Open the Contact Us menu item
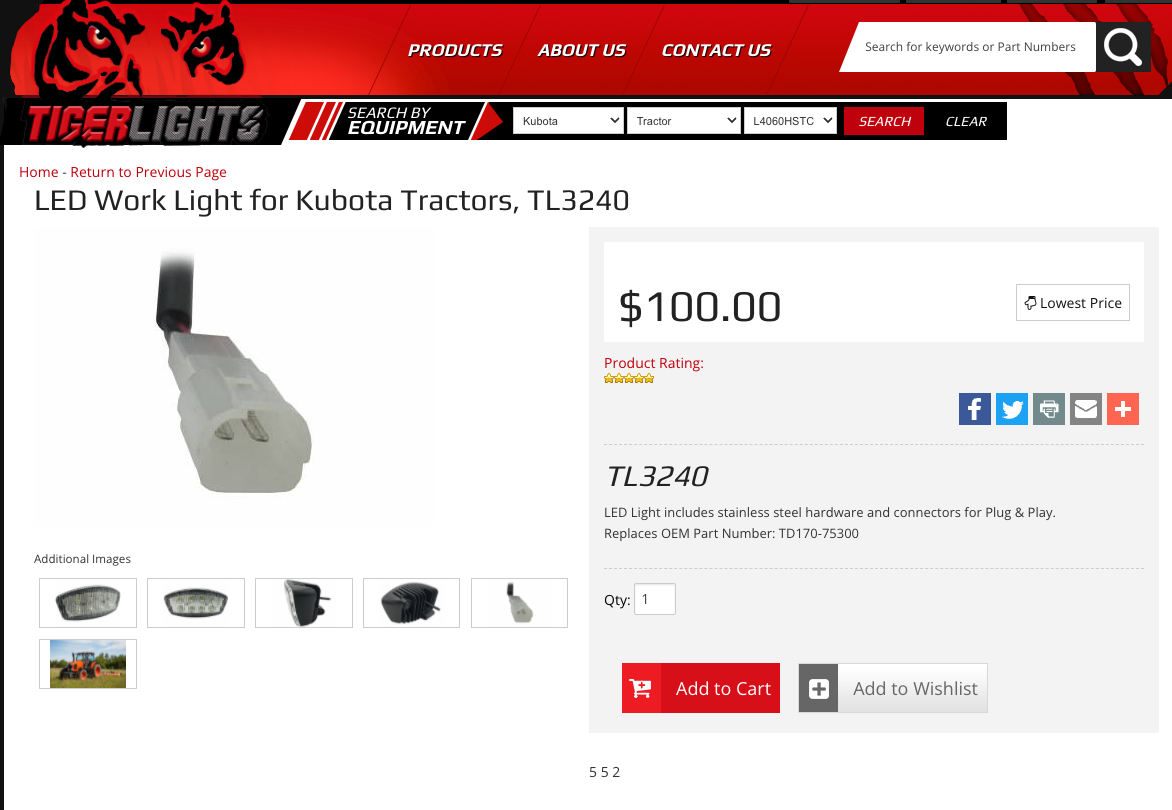The height and width of the screenshot is (810, 1172). 716,50
